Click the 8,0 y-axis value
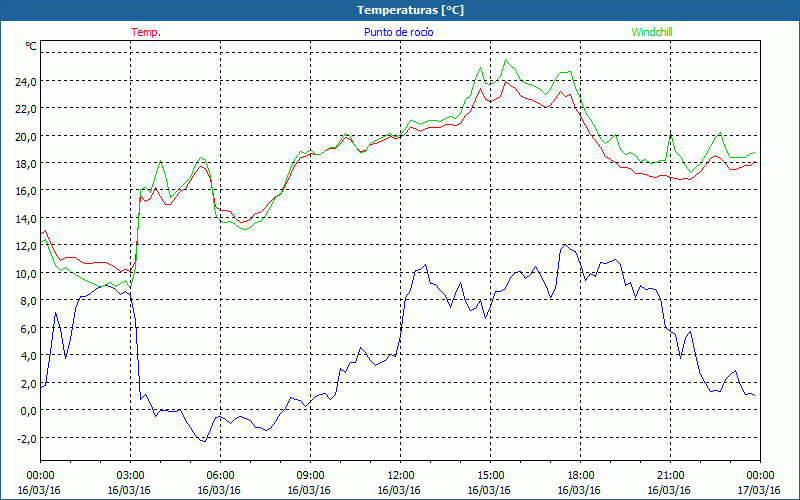The image size is (800, 500). (28, 301)
